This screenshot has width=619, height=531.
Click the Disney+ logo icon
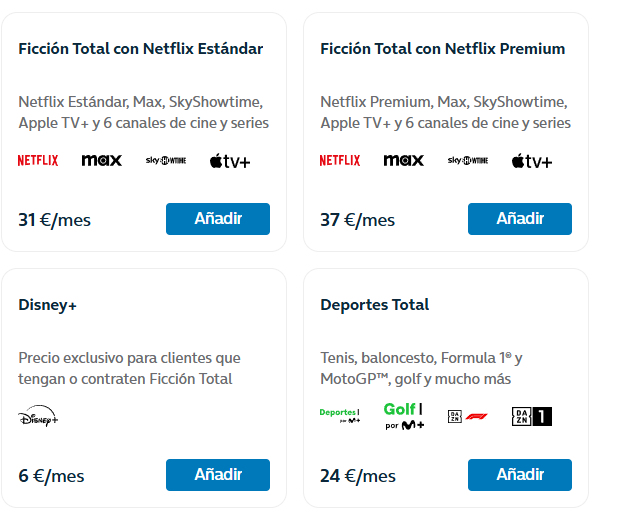tap(38, 417)
